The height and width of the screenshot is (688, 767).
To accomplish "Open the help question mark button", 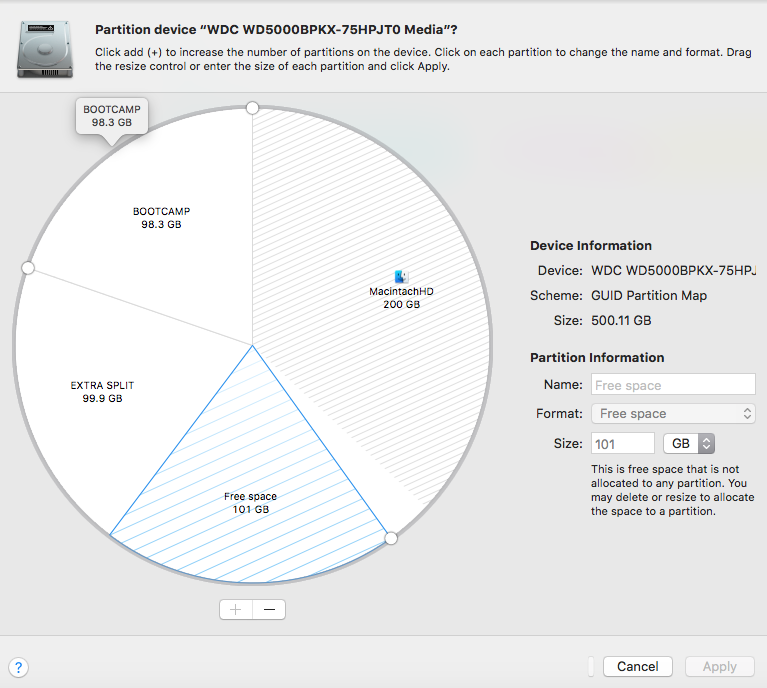I will click(18, 667).
